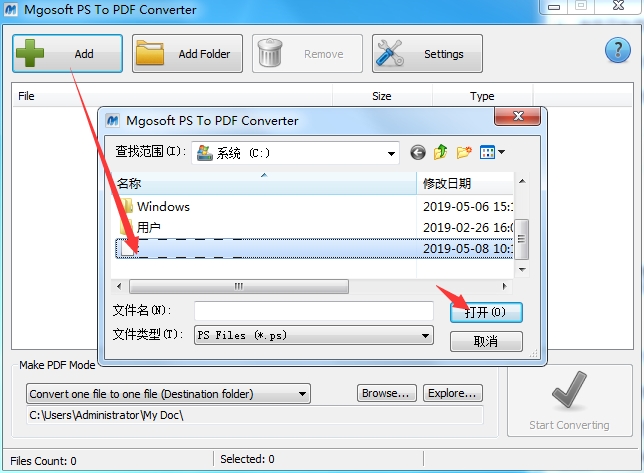Expand the 系统 (C:) location dropdown
Screen dimensions: 644x473
point(391,154)
